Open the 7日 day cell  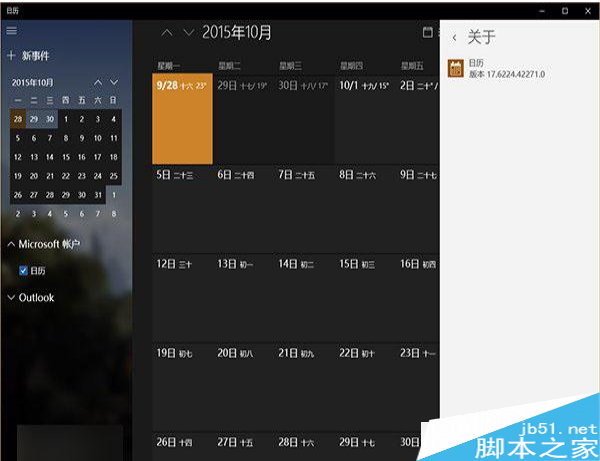point(304,209)
